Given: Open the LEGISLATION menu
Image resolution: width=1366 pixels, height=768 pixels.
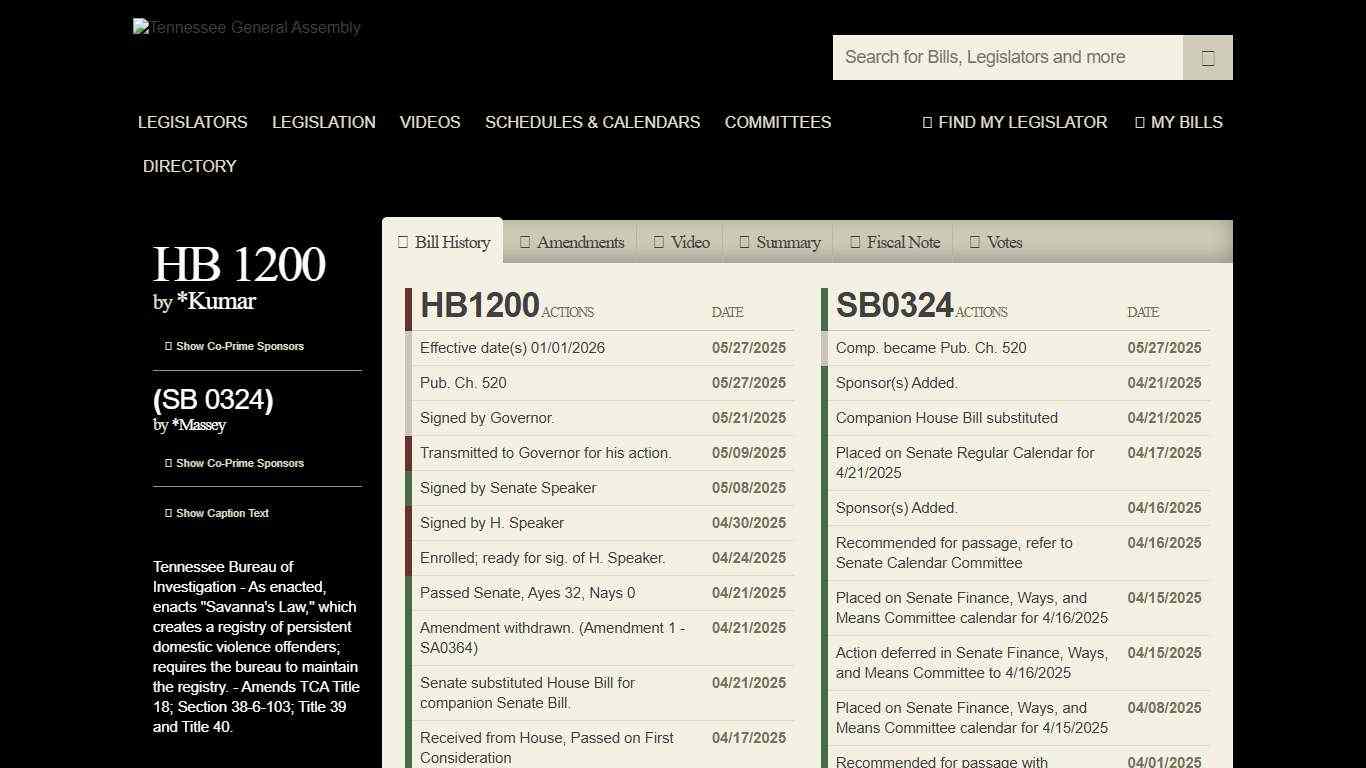Looking at the screenshot, I should pos(323,122).
